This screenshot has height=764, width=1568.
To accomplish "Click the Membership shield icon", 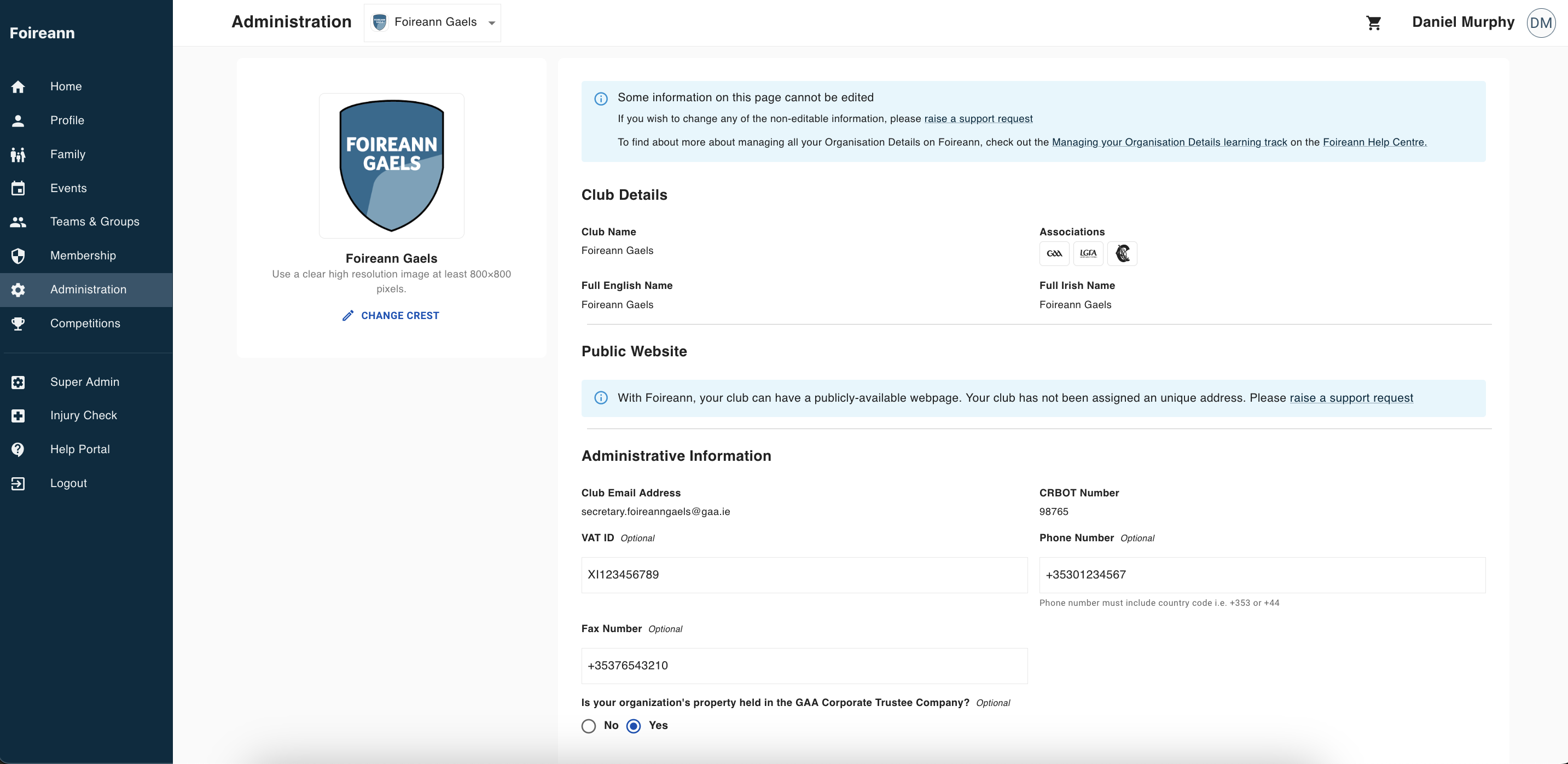I will click(18, 256).
